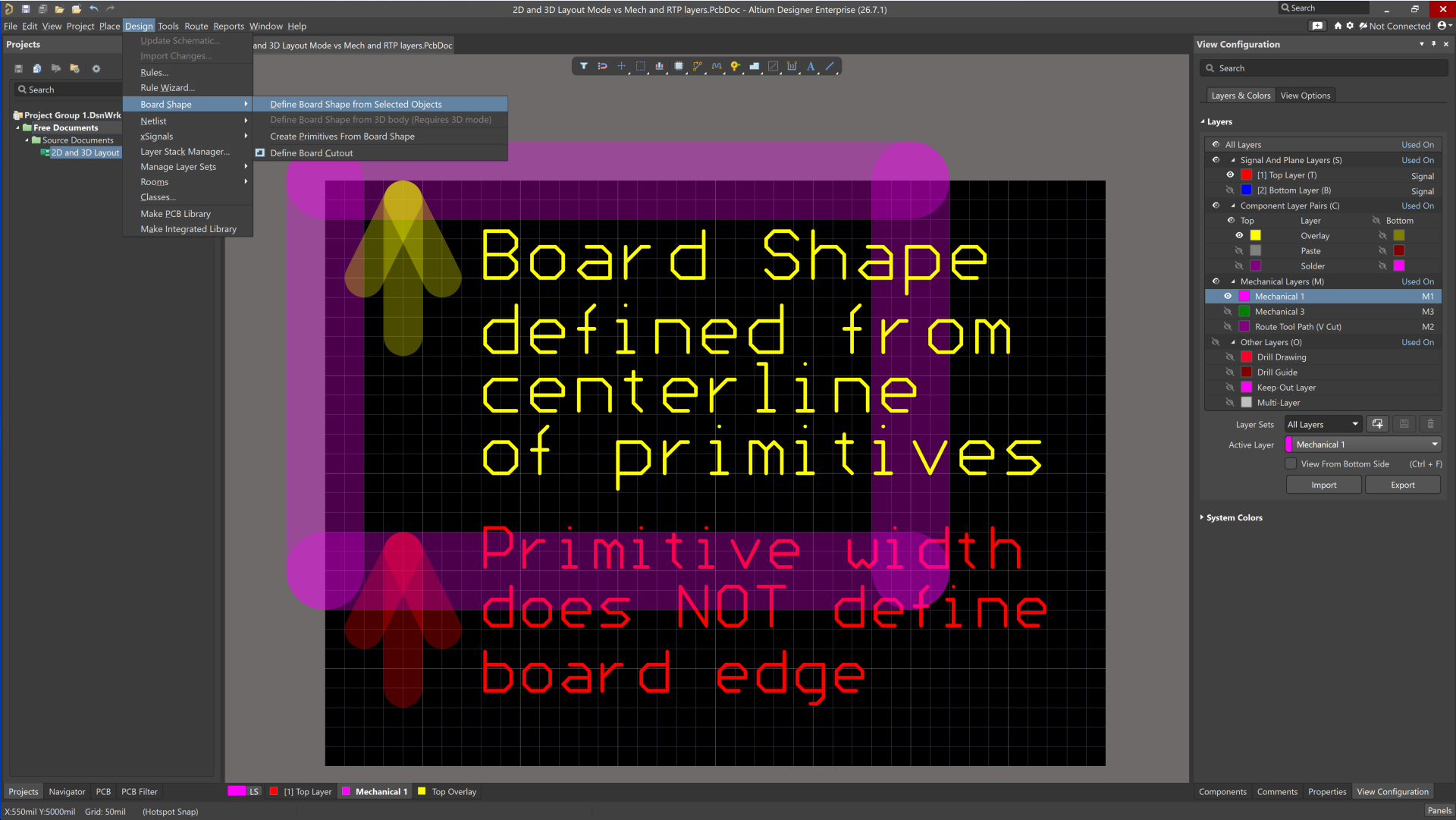Show the [2] Bottom Layer (B)
Viewport: 1456px width, 820px height.
pyautogui.click(x=1230, y=190)
